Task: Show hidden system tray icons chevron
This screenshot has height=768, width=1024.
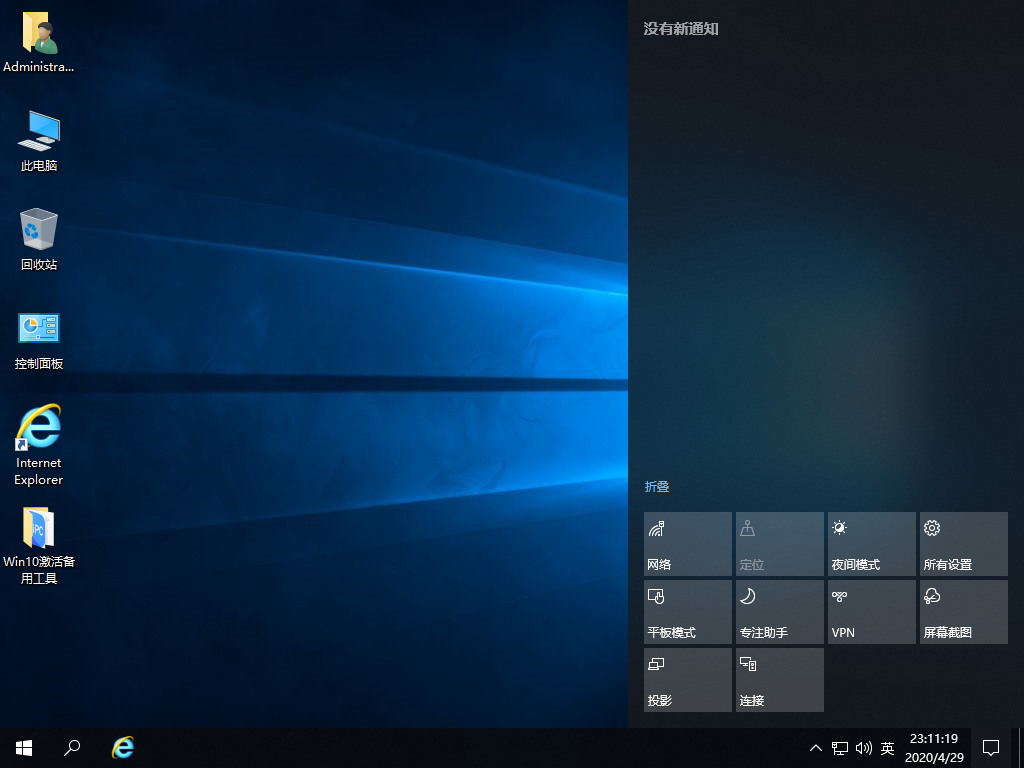Action: pyautogui.click(x=816, y=748)
